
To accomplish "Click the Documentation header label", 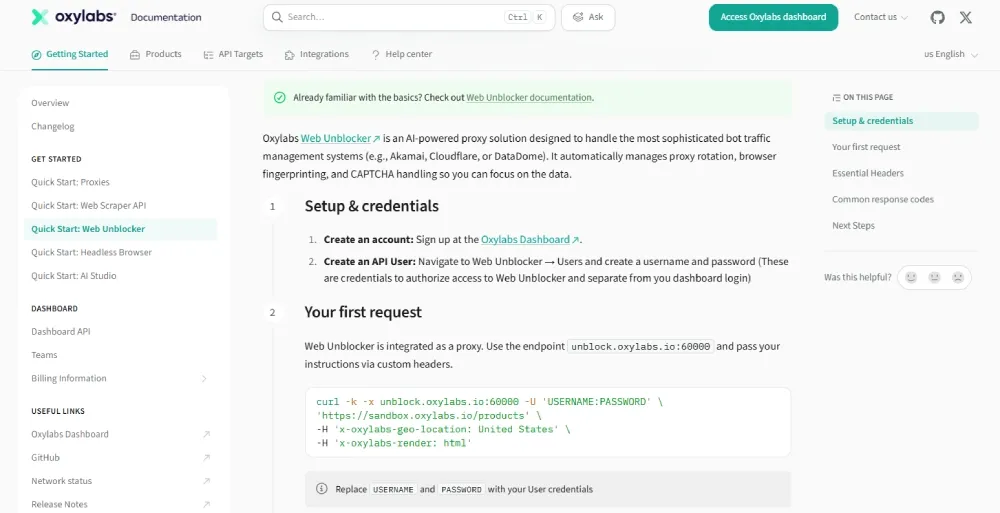I will (x=166, y=17).
